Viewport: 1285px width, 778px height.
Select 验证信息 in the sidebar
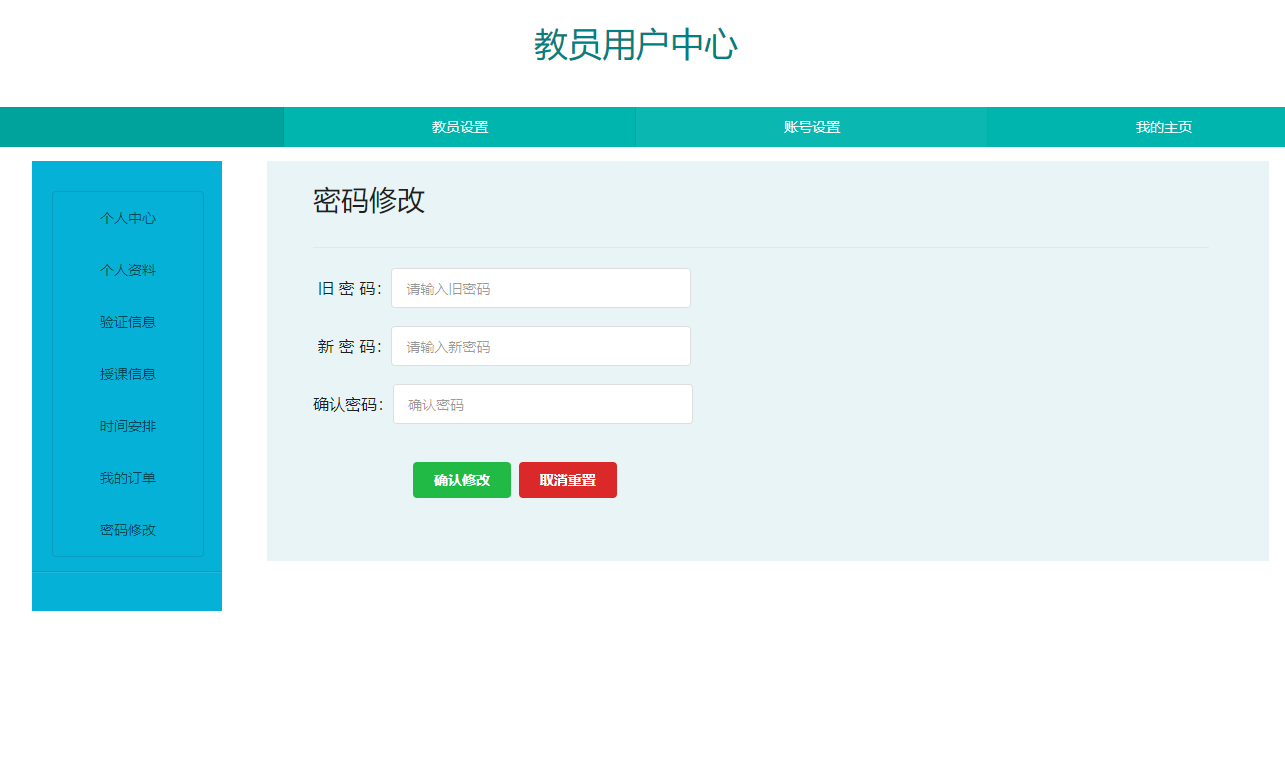click(127, 322)
